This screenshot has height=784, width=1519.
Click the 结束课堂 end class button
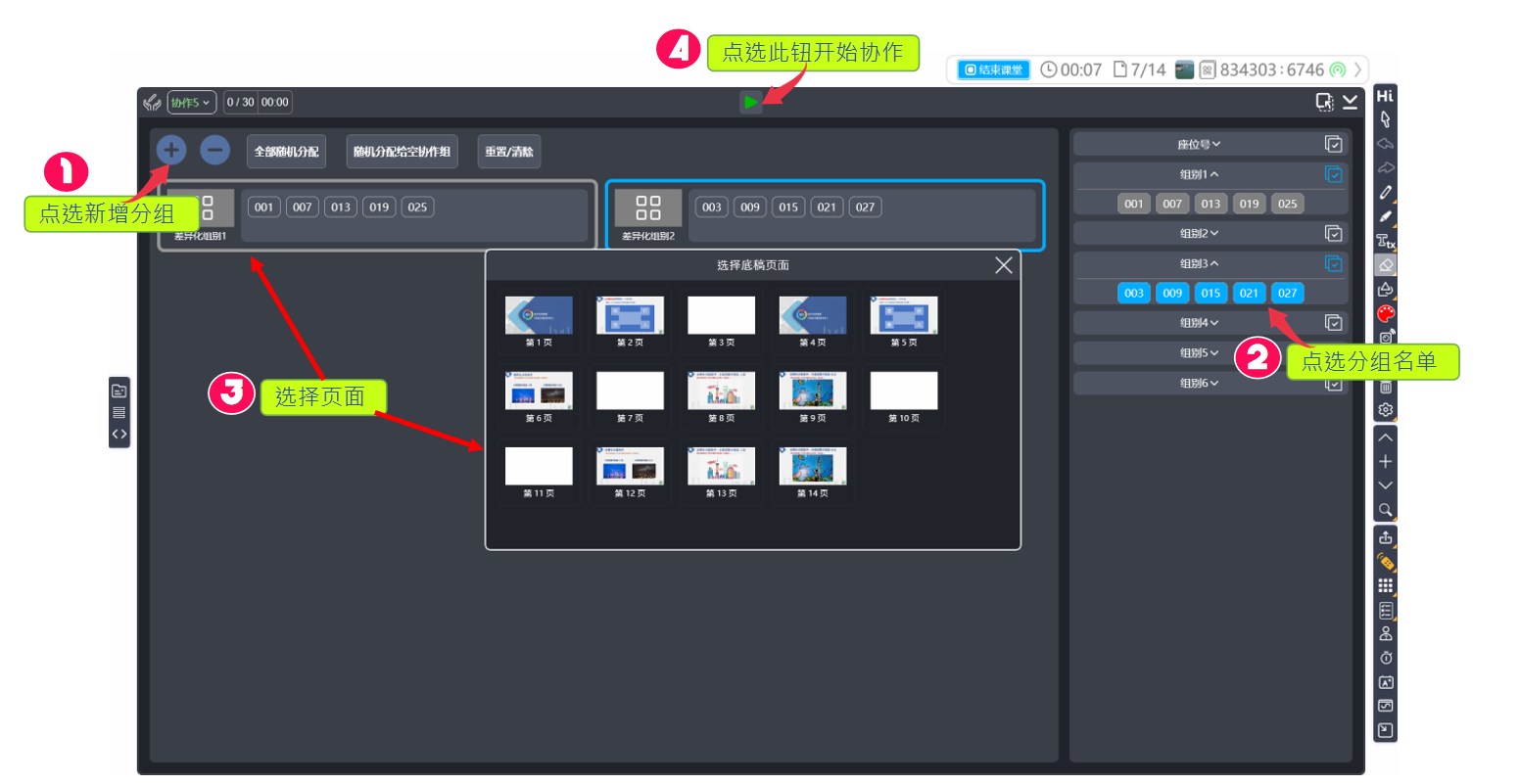(994, 69)
